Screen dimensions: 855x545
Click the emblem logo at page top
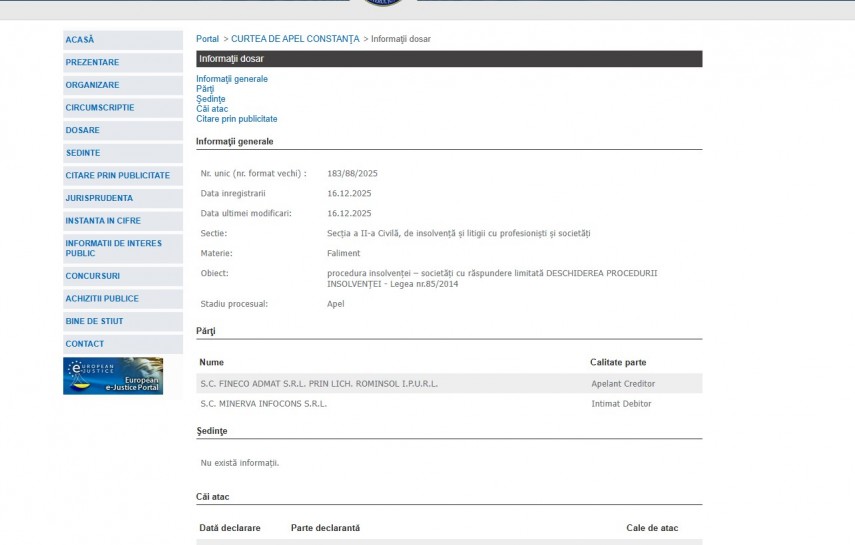[384, 3]
